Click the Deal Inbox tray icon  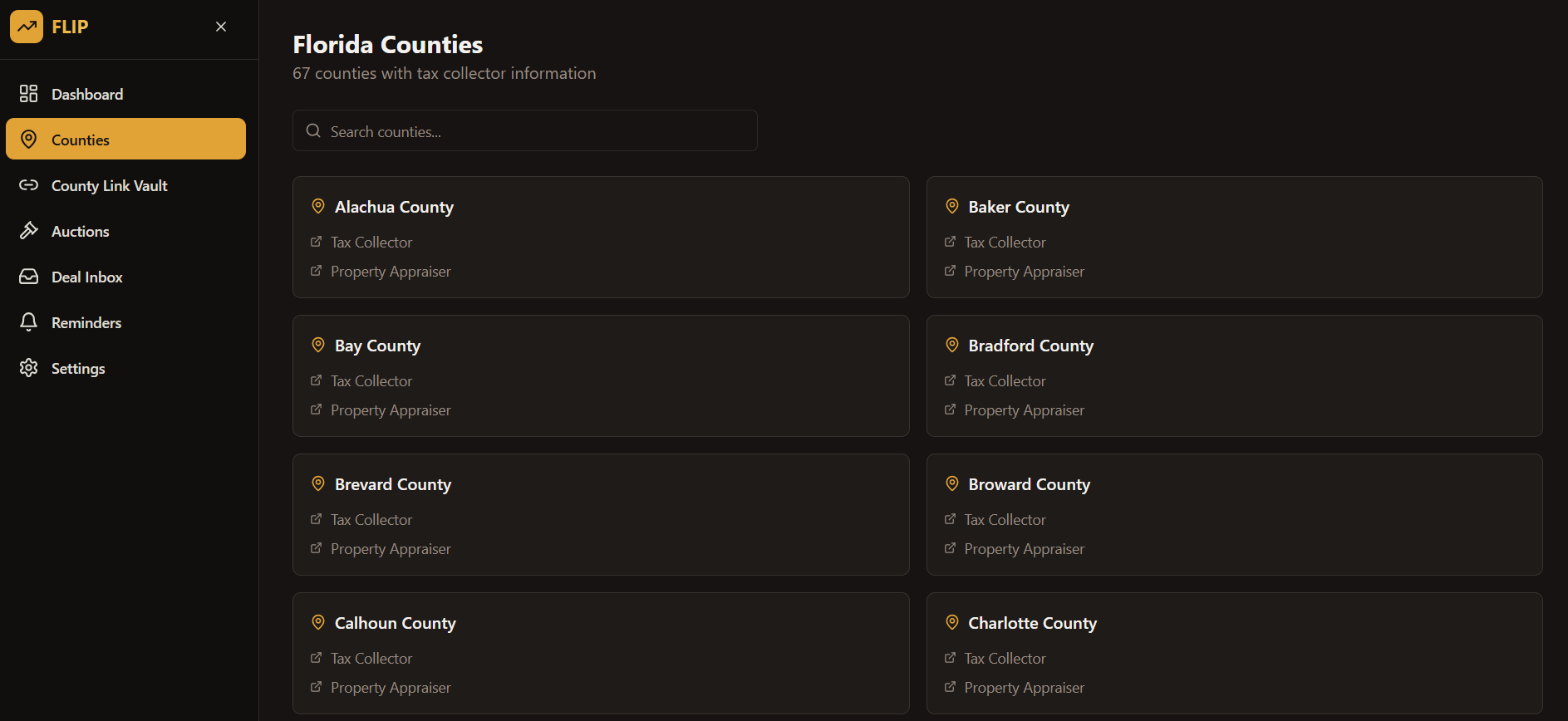pyautogui.click(x=29, y=276)
